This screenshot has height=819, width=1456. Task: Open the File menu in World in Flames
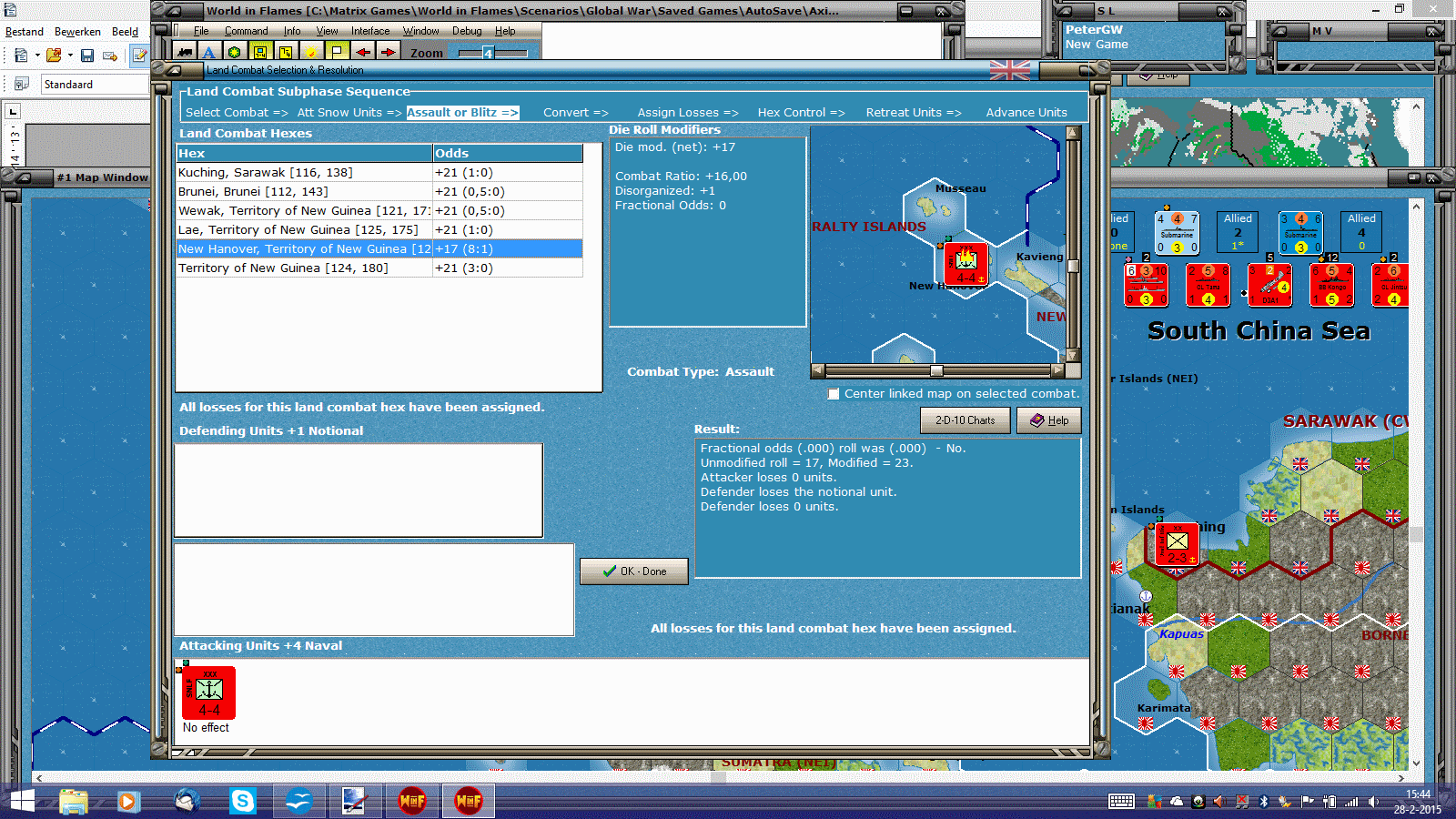(201, 31)
